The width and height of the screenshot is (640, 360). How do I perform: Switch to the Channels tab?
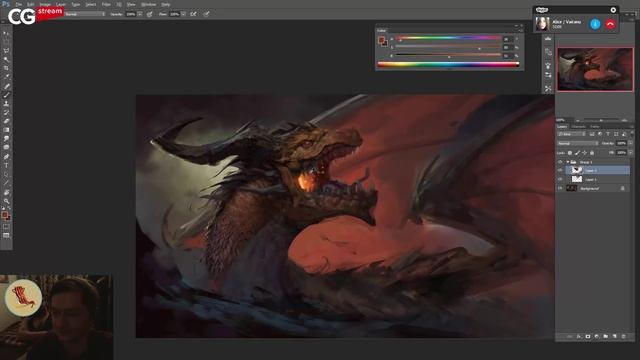pyautogui.click(x=578, y=127)
